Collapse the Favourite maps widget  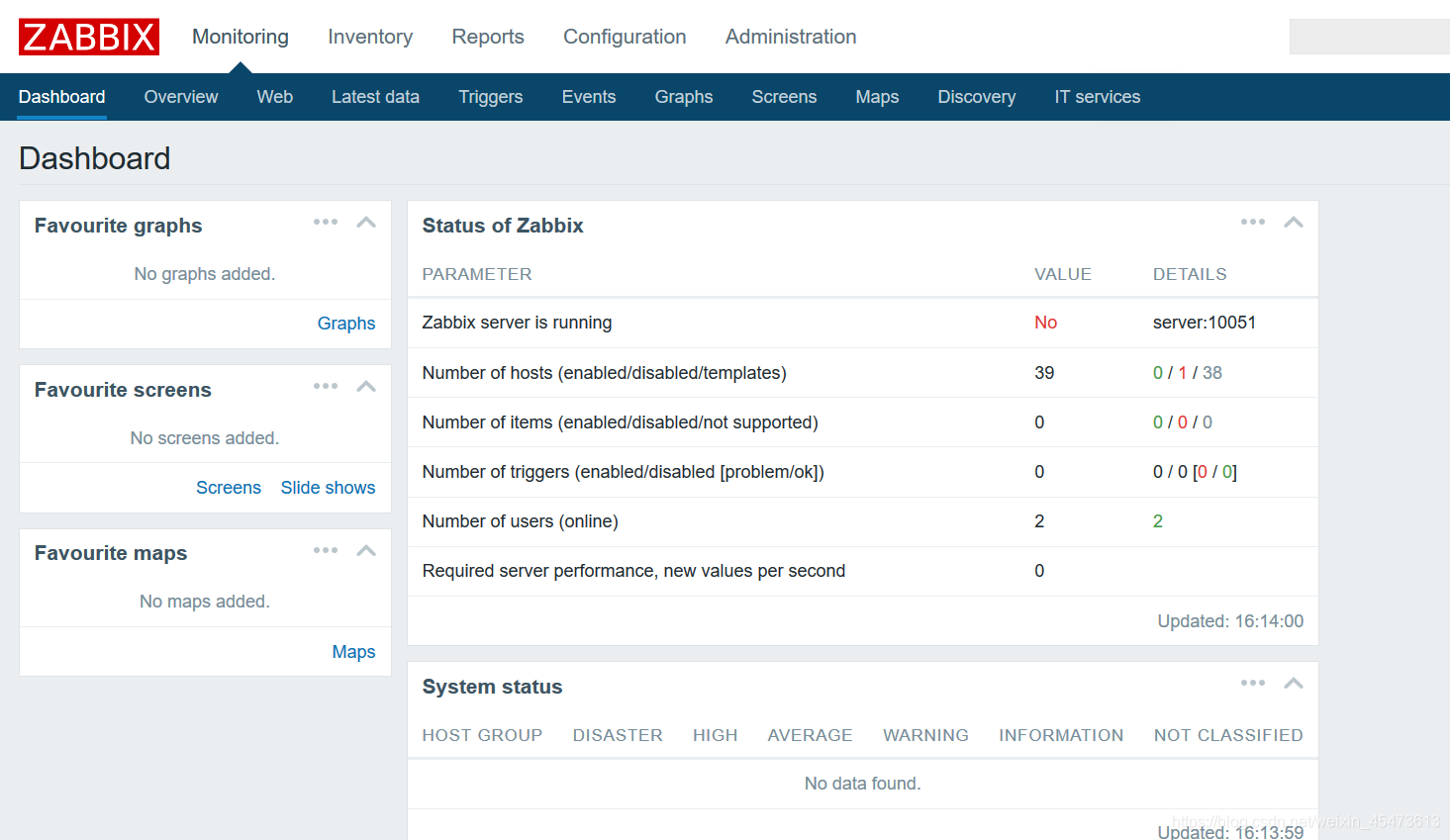(x=366, y=550)
